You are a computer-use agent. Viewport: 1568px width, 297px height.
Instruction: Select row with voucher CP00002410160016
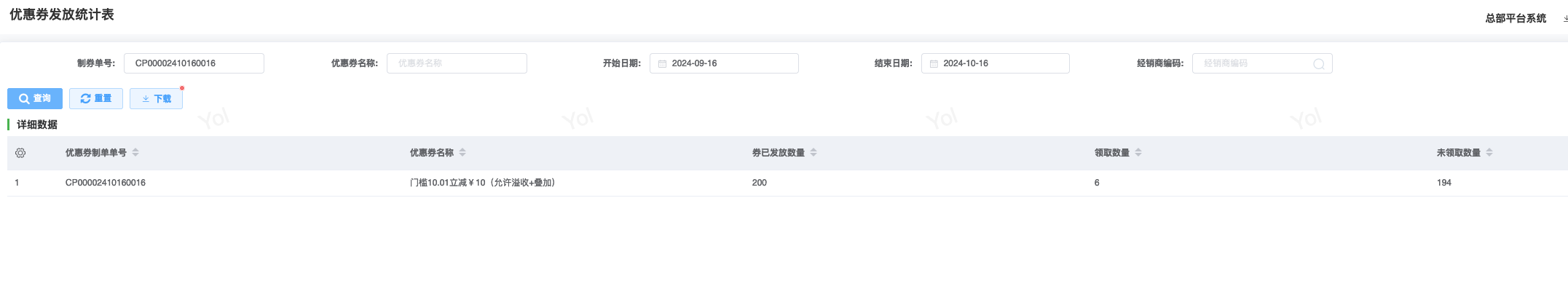pyautogui.click(x=106, y=183)
